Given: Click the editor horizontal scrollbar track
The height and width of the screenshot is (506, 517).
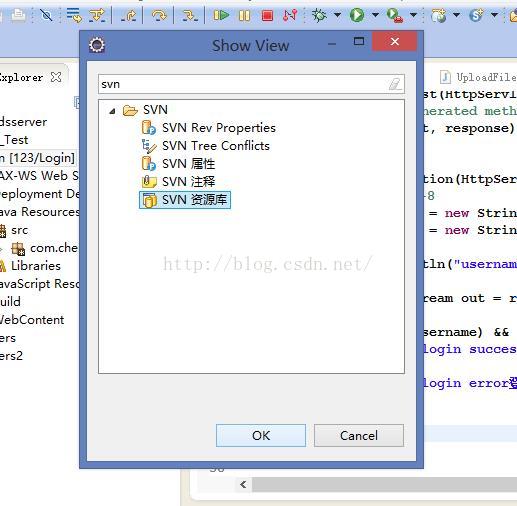Looking at the screenshot, I should 384,484.
